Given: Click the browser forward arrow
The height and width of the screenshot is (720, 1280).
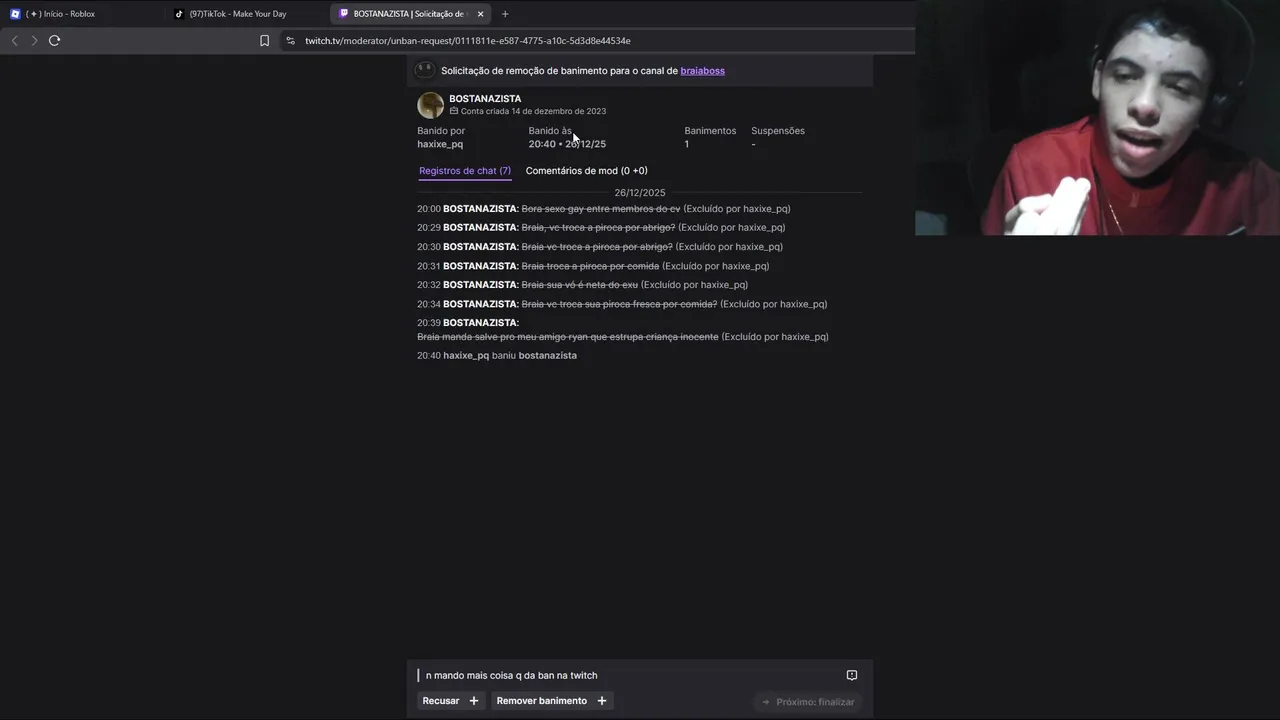Looking at the screenshot, I should tap(34, 41).
